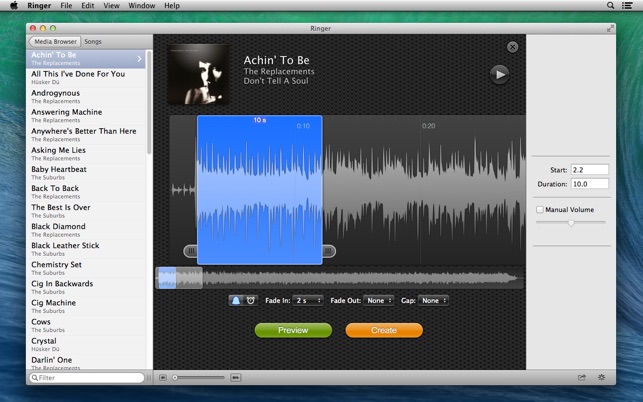Image resolution: width=643 pixels, height=402 pixels.
Task: Select the ringtone bell icon
Action: (236, 300)
